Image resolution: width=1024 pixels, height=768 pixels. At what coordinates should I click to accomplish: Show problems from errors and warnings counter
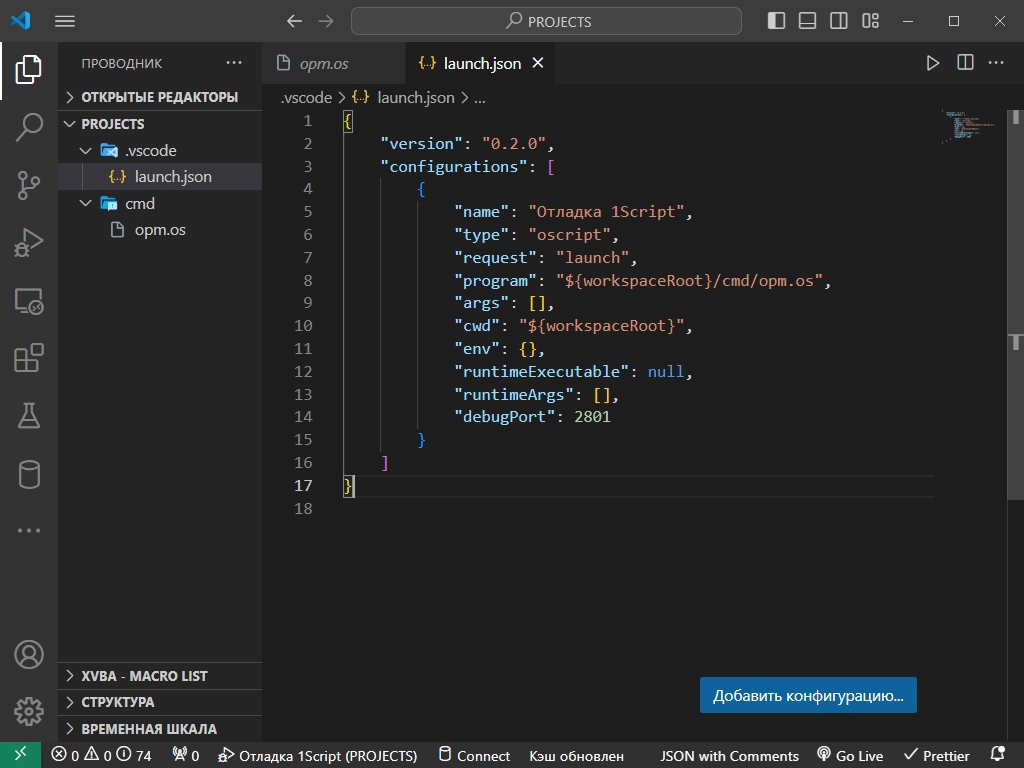[x=101, y=756]
